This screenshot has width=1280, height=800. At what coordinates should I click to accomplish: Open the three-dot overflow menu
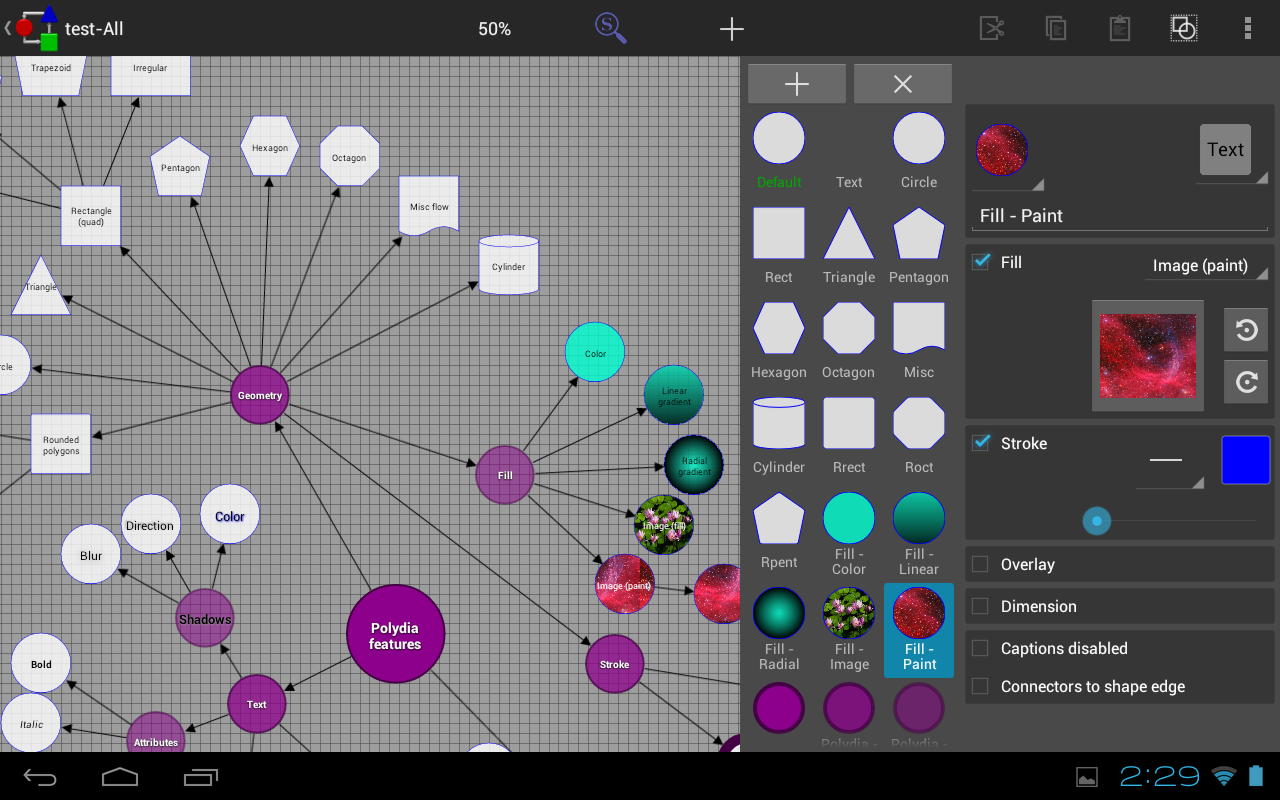click(1247, 28)
